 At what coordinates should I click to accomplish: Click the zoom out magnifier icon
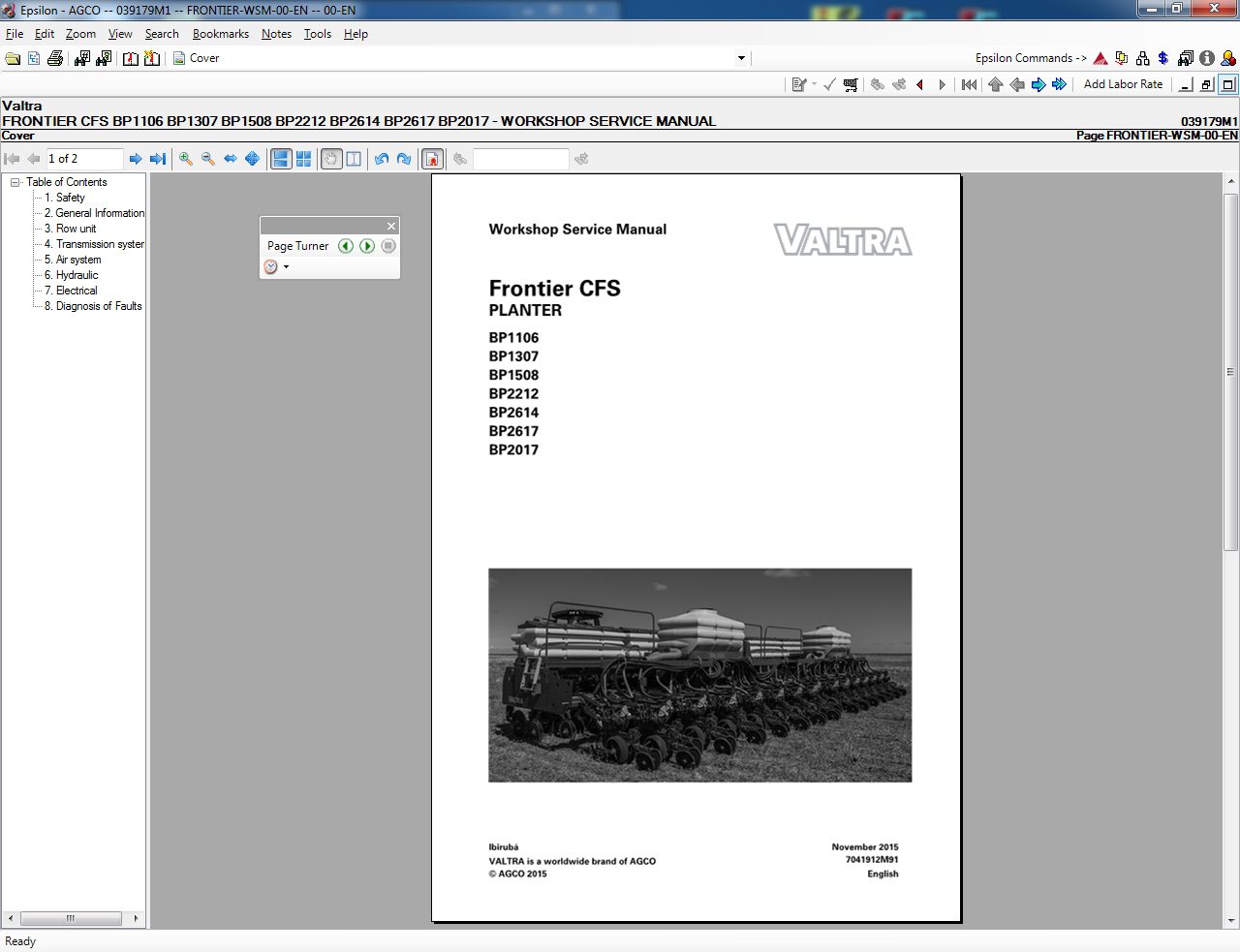tap(208, 159)
